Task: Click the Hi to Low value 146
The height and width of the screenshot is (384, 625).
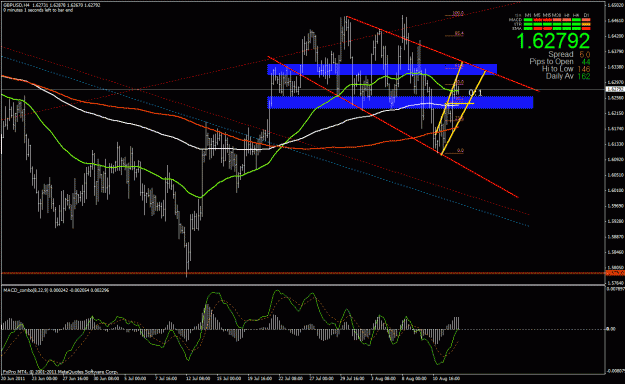Action: point(584,69)
